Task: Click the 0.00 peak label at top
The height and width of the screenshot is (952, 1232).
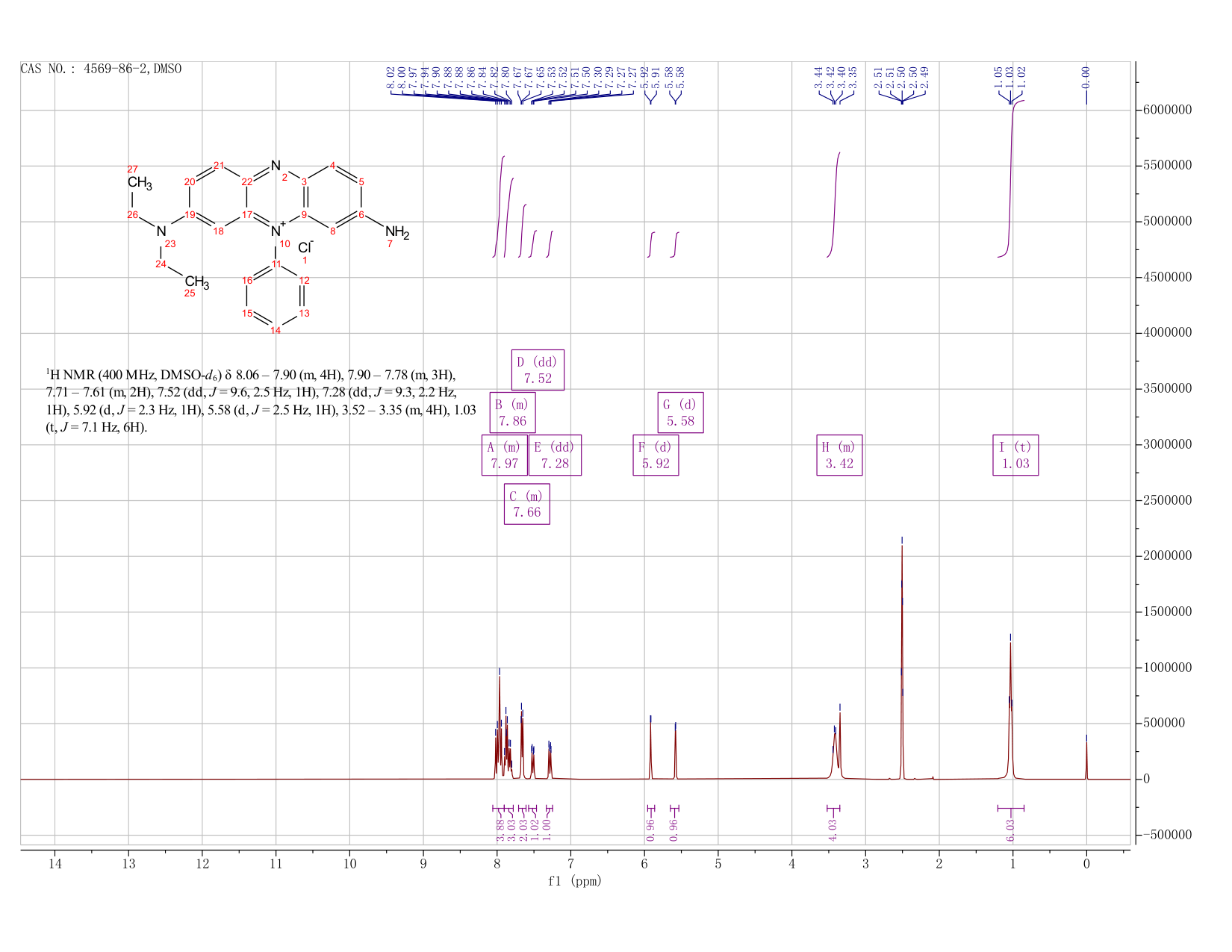Action: [1086, 77]
